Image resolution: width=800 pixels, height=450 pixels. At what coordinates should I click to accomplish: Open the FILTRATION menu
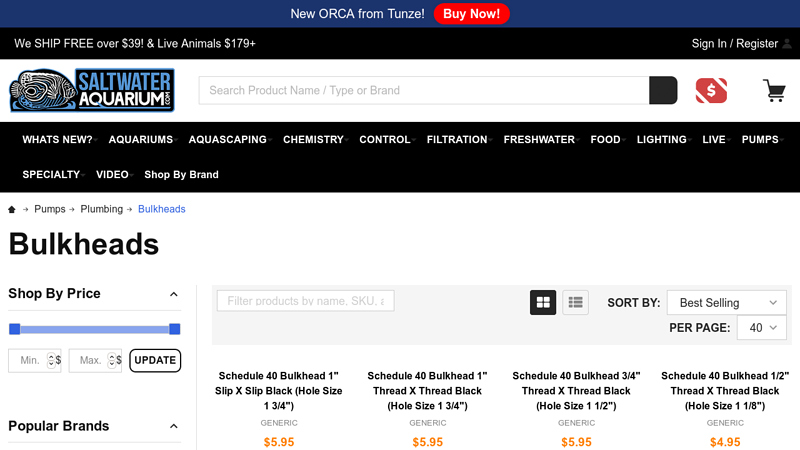tap(457, 140)
